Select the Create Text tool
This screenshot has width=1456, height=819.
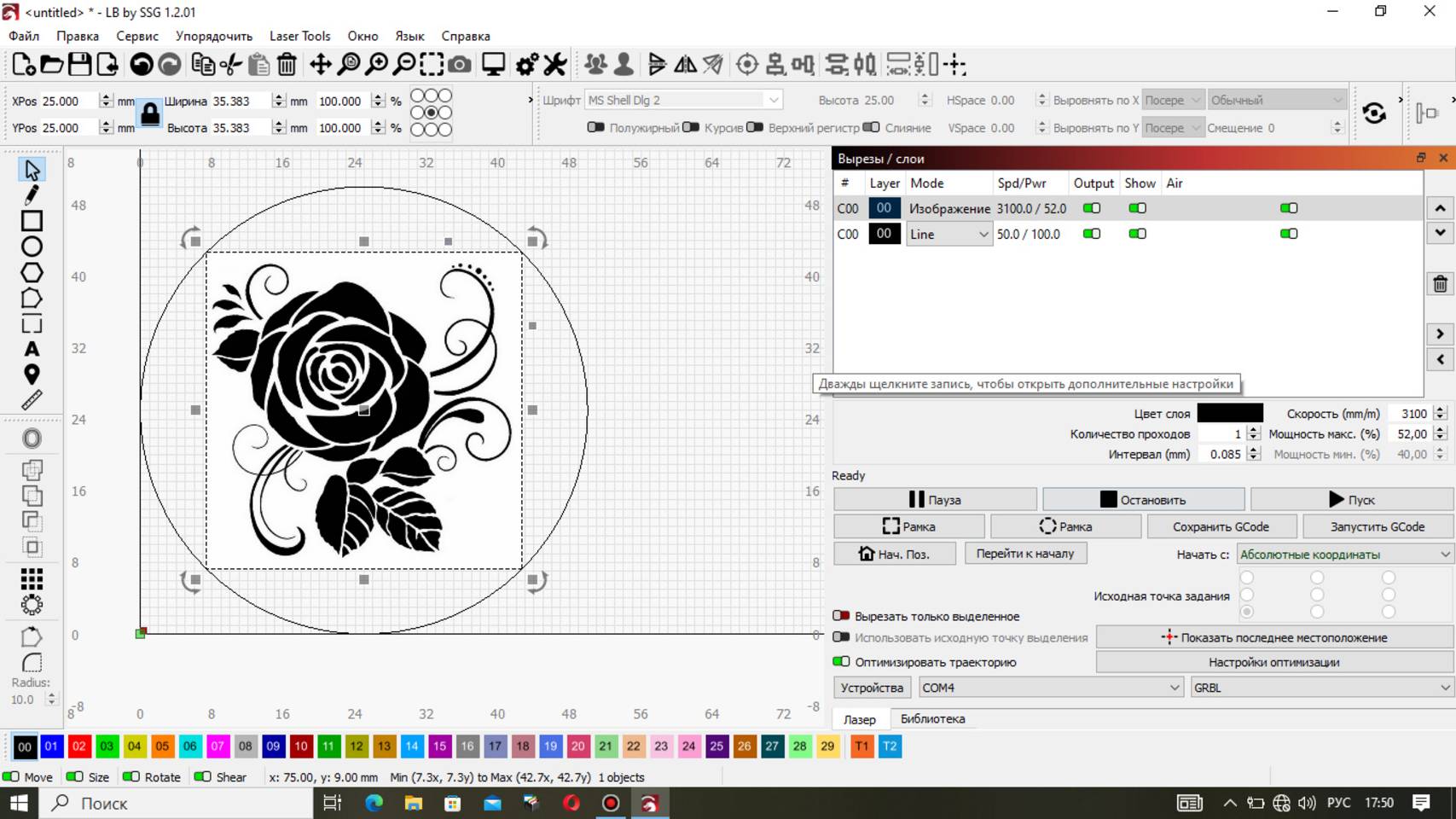(x=32, y=349)
